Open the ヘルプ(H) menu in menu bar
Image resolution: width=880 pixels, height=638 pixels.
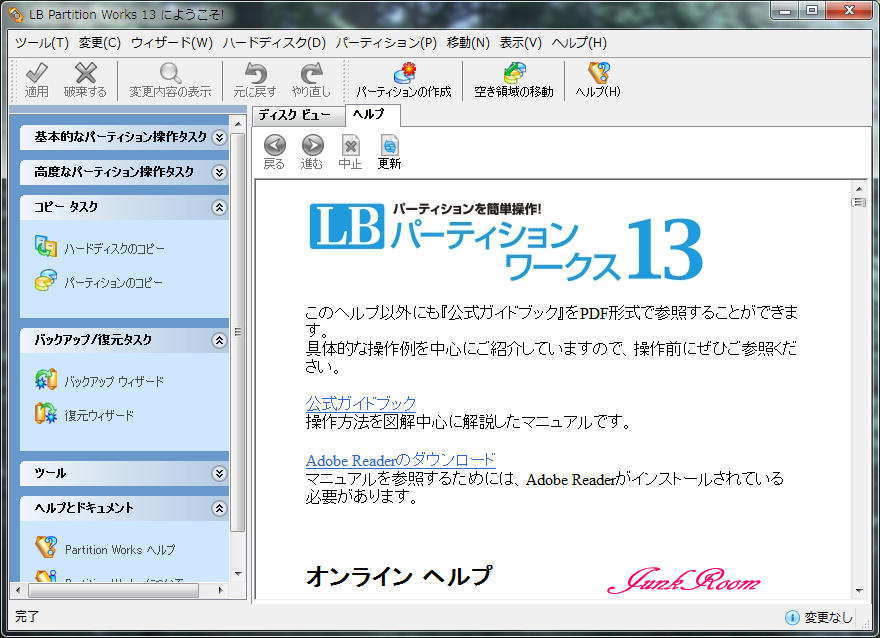pyautogui.click(x=579, y=43)
